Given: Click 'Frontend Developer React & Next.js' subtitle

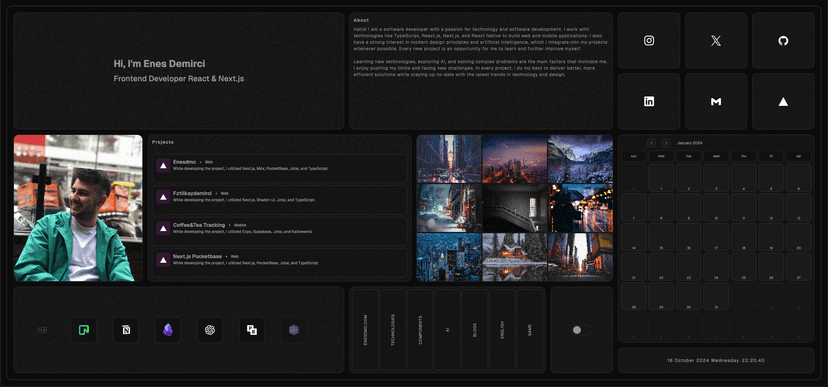Looking at the screenshot, I should coord(179,79).
